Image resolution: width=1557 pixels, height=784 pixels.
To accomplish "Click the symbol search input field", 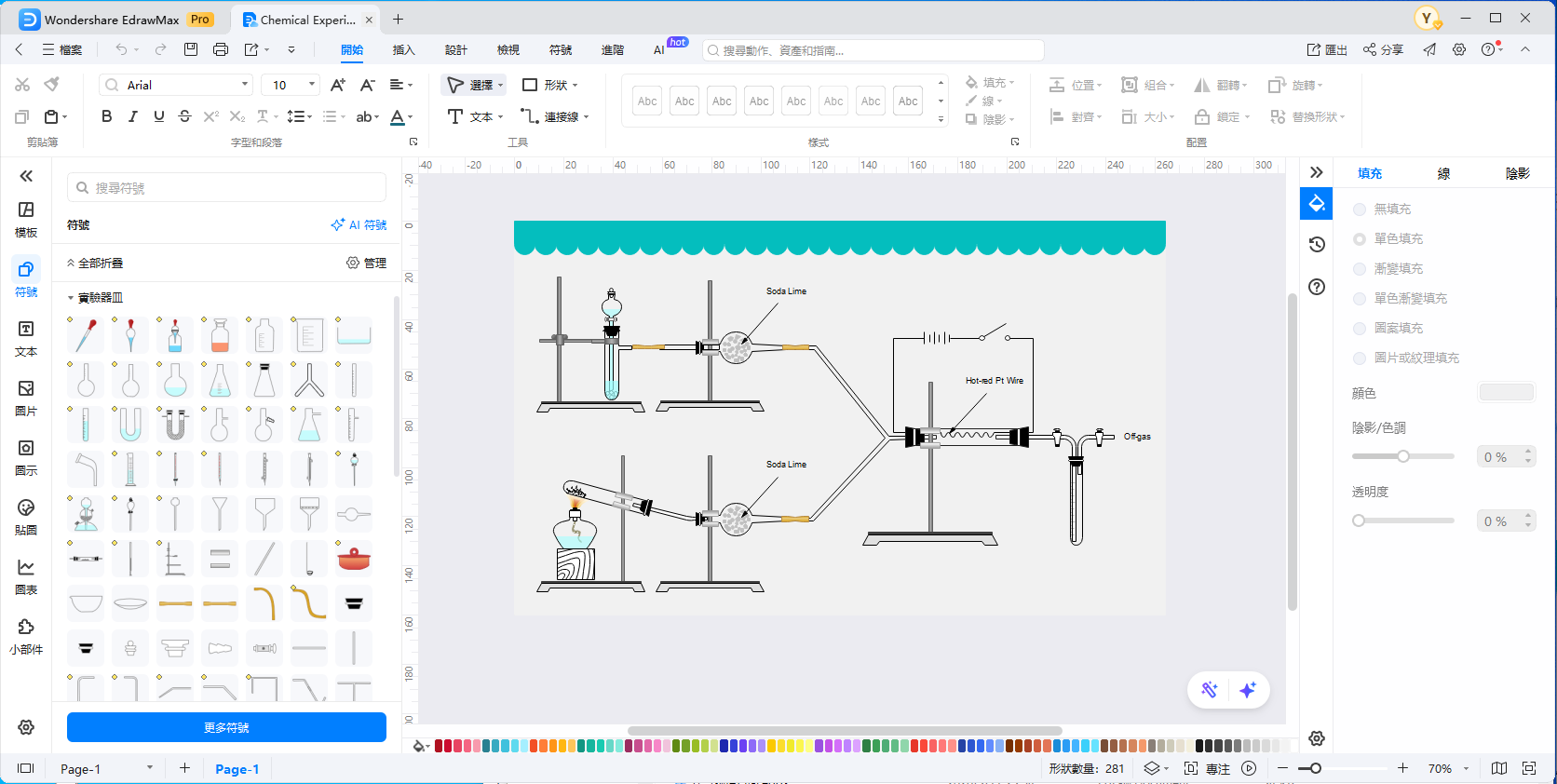I will pyautogui.click(x=227, y=188).
